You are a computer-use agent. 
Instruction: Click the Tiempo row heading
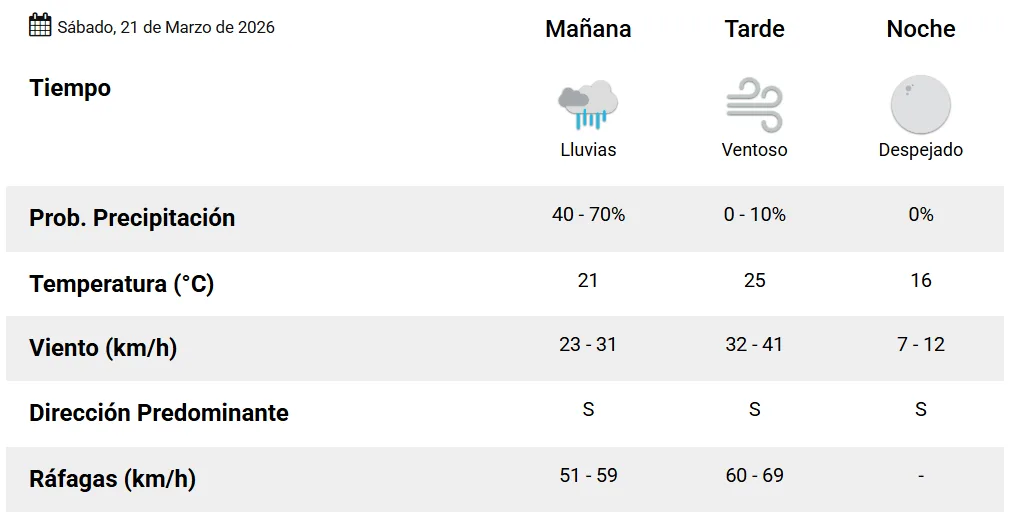[x=70, y=88]
